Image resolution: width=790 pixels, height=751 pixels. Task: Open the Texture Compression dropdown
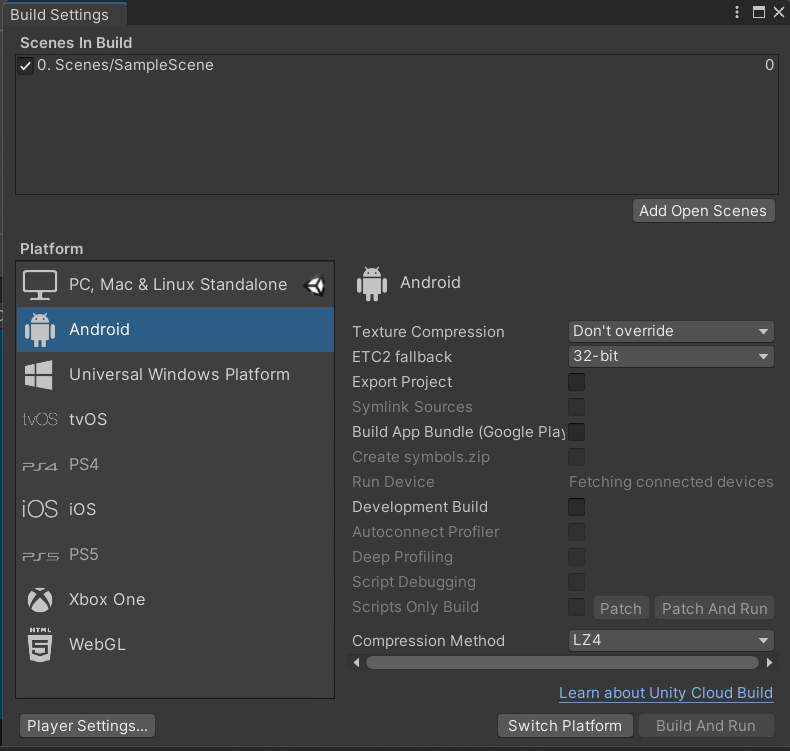click(671, 331)
